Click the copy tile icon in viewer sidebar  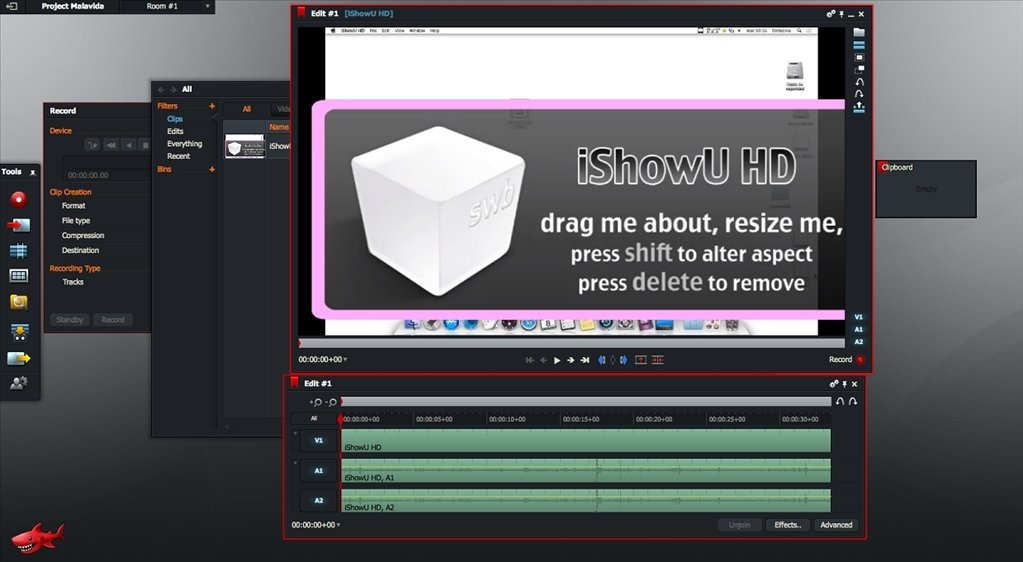(859, 69)
